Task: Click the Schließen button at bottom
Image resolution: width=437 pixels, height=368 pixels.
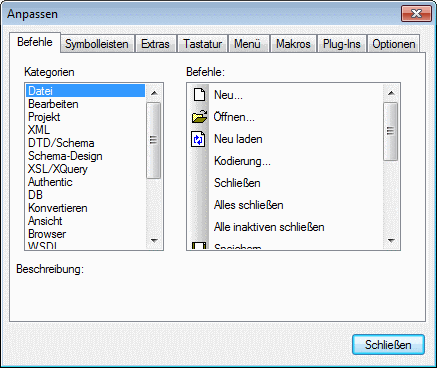Action: tap(388, 345)
